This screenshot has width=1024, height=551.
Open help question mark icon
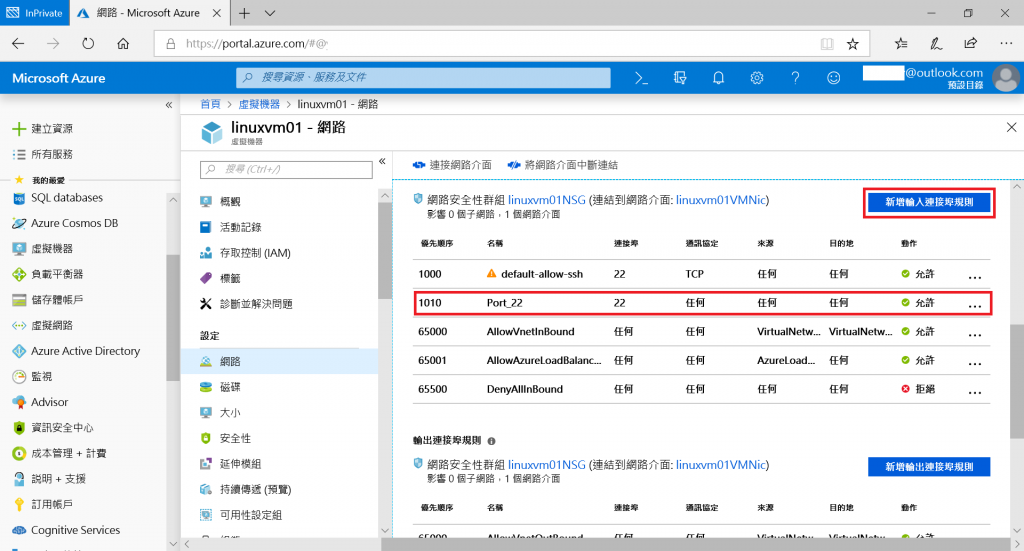click(x=795, y=78)
